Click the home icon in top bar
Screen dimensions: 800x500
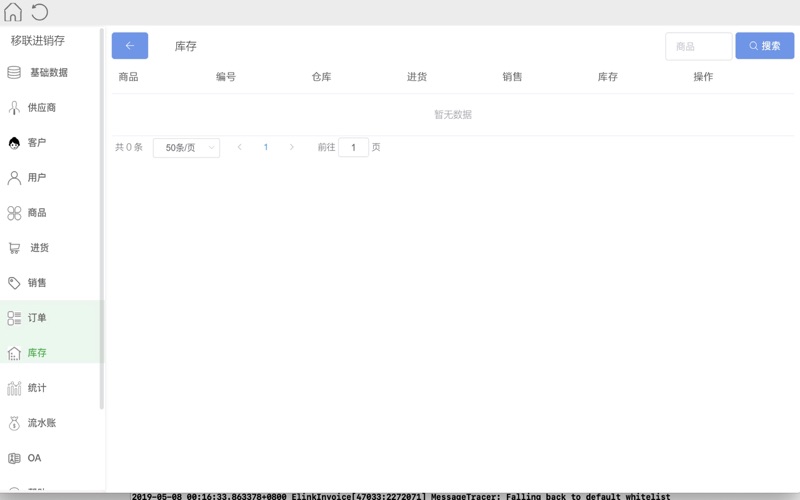tap(13, 12)
